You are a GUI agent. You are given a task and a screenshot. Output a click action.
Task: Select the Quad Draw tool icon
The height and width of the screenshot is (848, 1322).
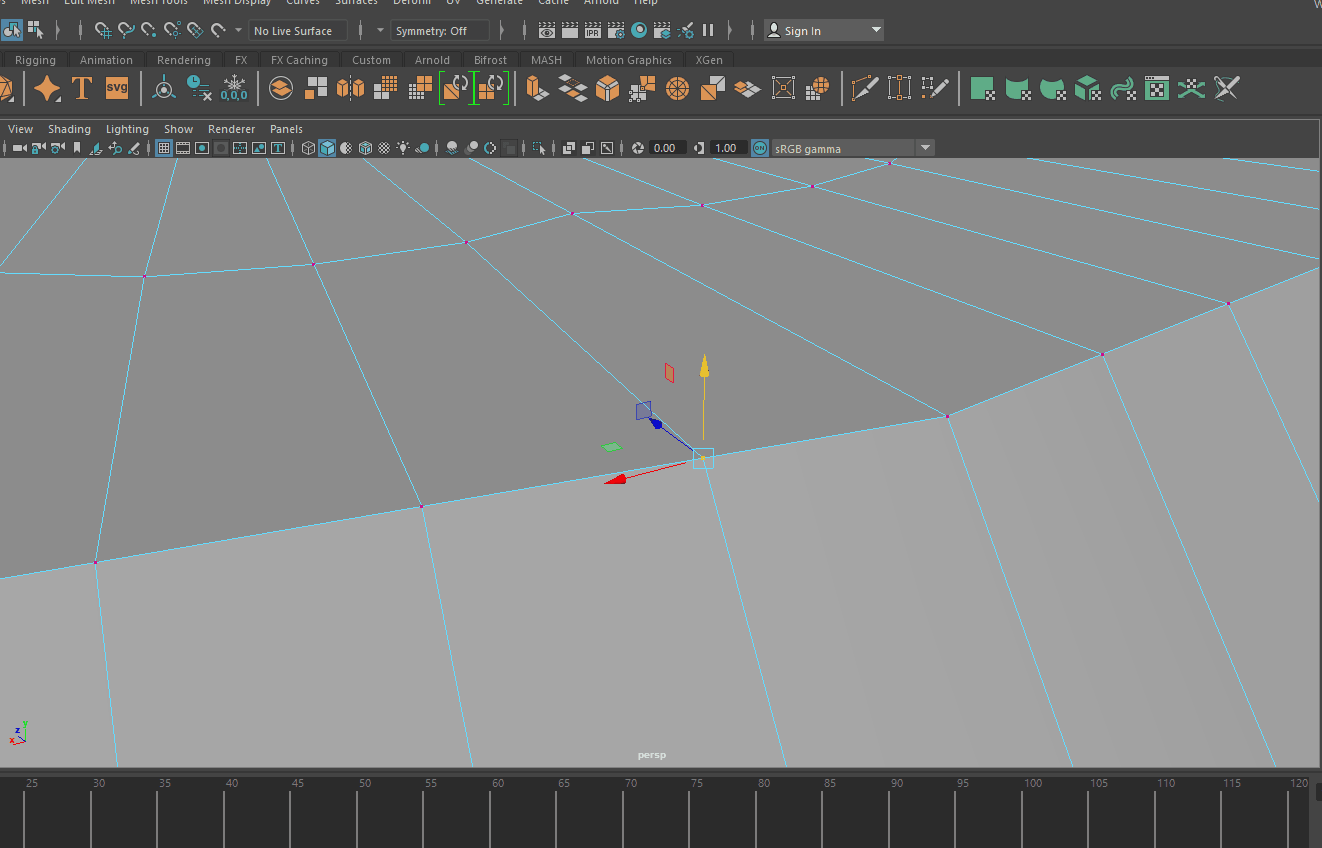click(935, 88)
